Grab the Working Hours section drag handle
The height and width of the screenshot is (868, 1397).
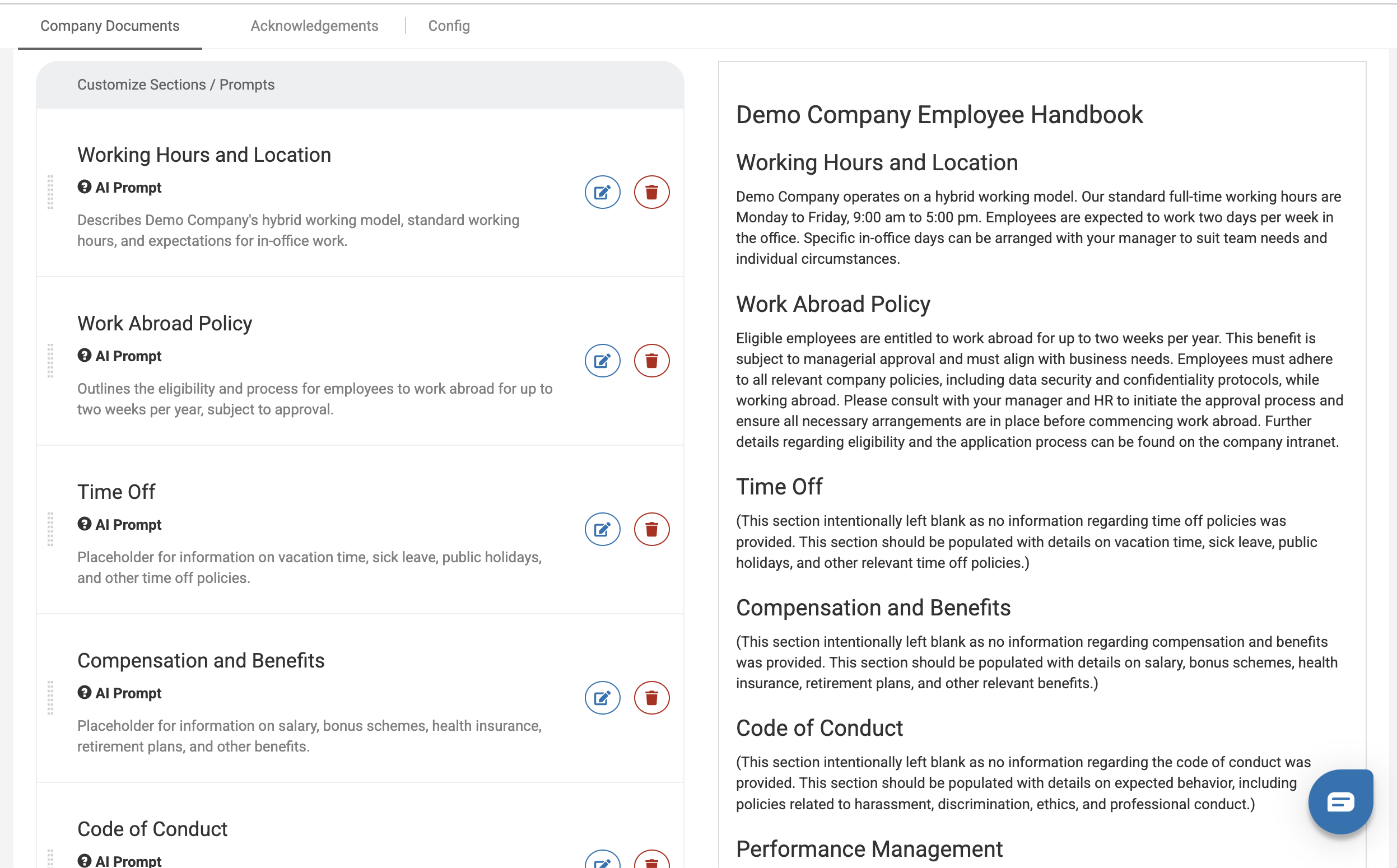[x=50, y=192]
